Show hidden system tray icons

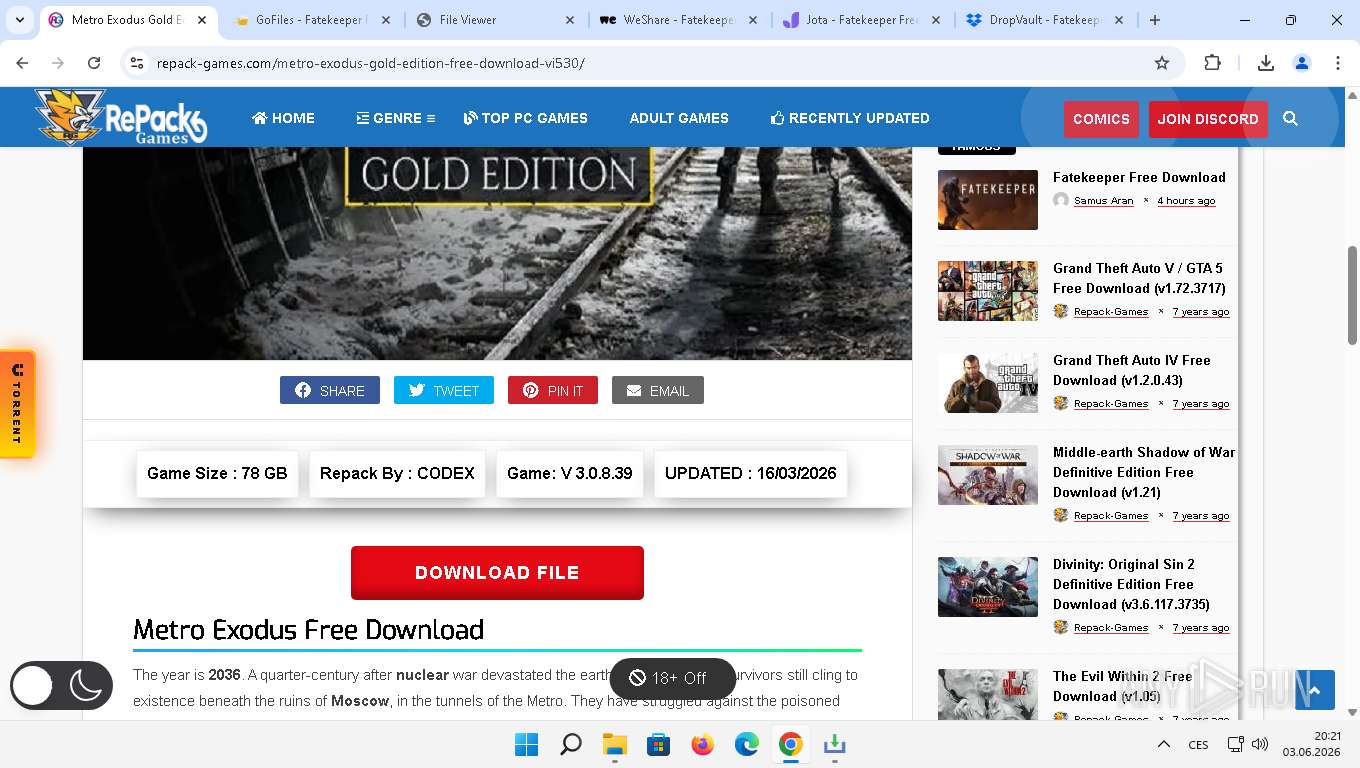click(x=1164, y=744)
